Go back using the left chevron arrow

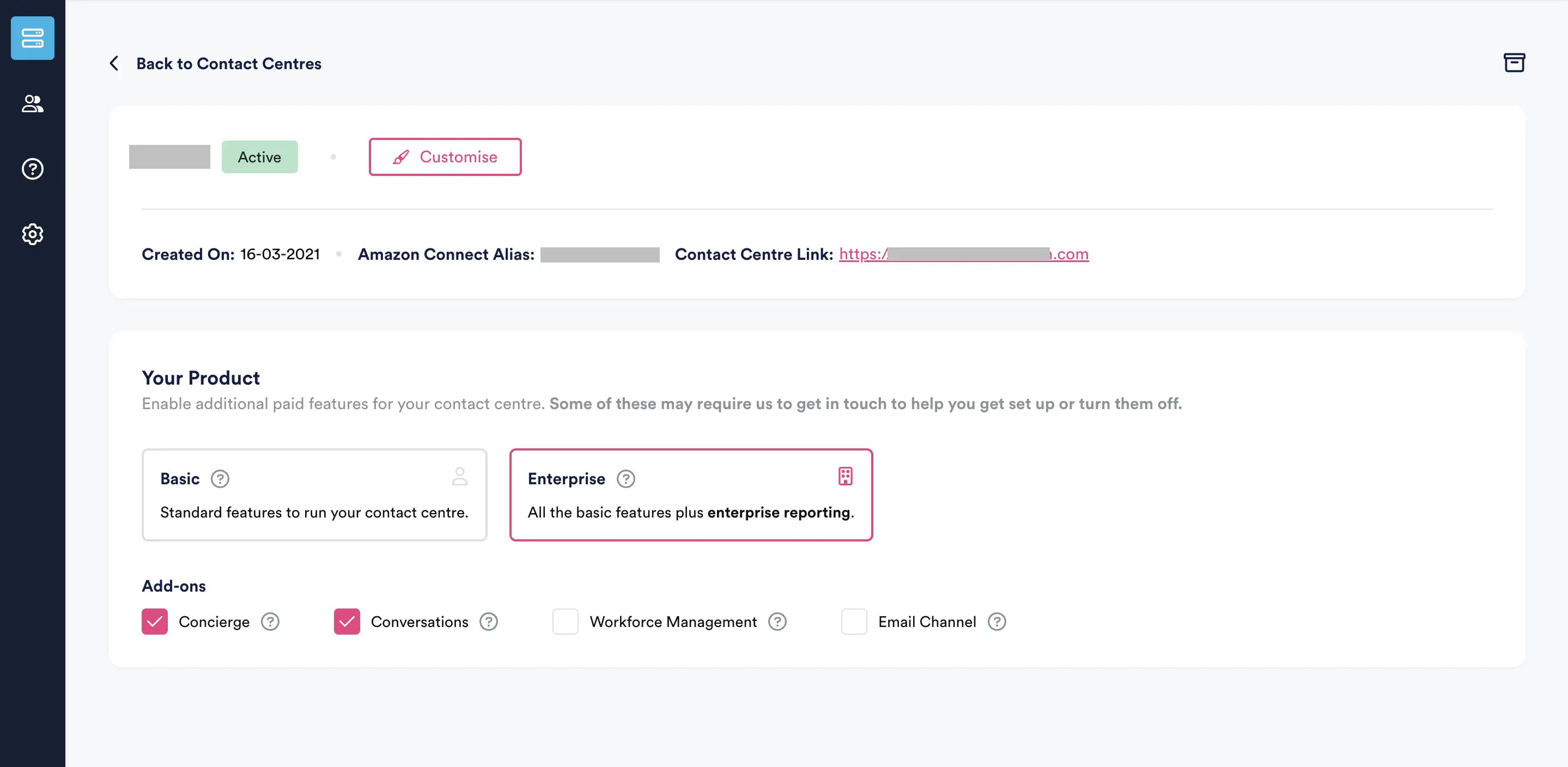114,63
